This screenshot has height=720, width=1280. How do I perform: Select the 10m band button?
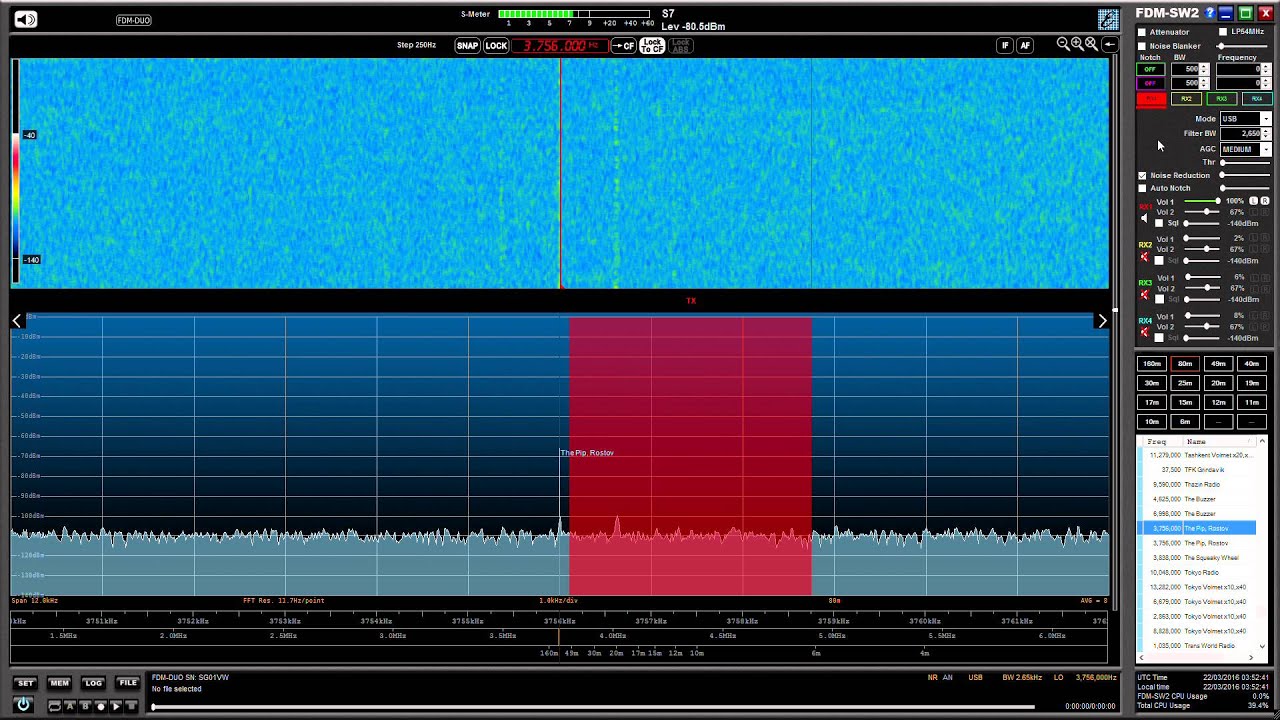click(1152, 421)
